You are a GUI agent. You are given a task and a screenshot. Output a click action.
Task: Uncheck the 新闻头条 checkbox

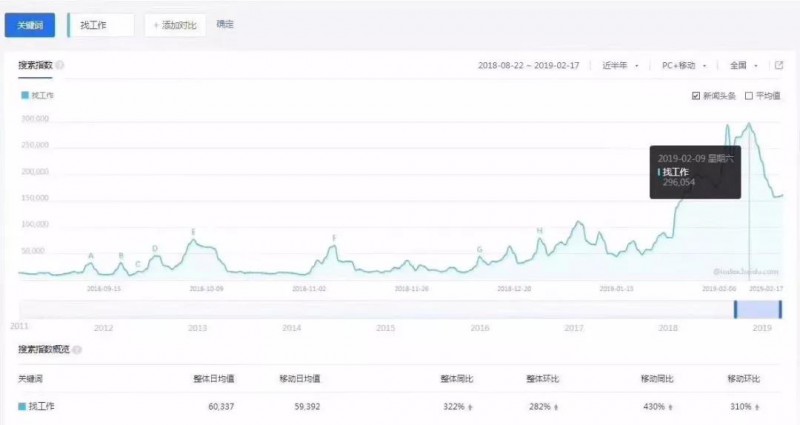click(696, 96)
